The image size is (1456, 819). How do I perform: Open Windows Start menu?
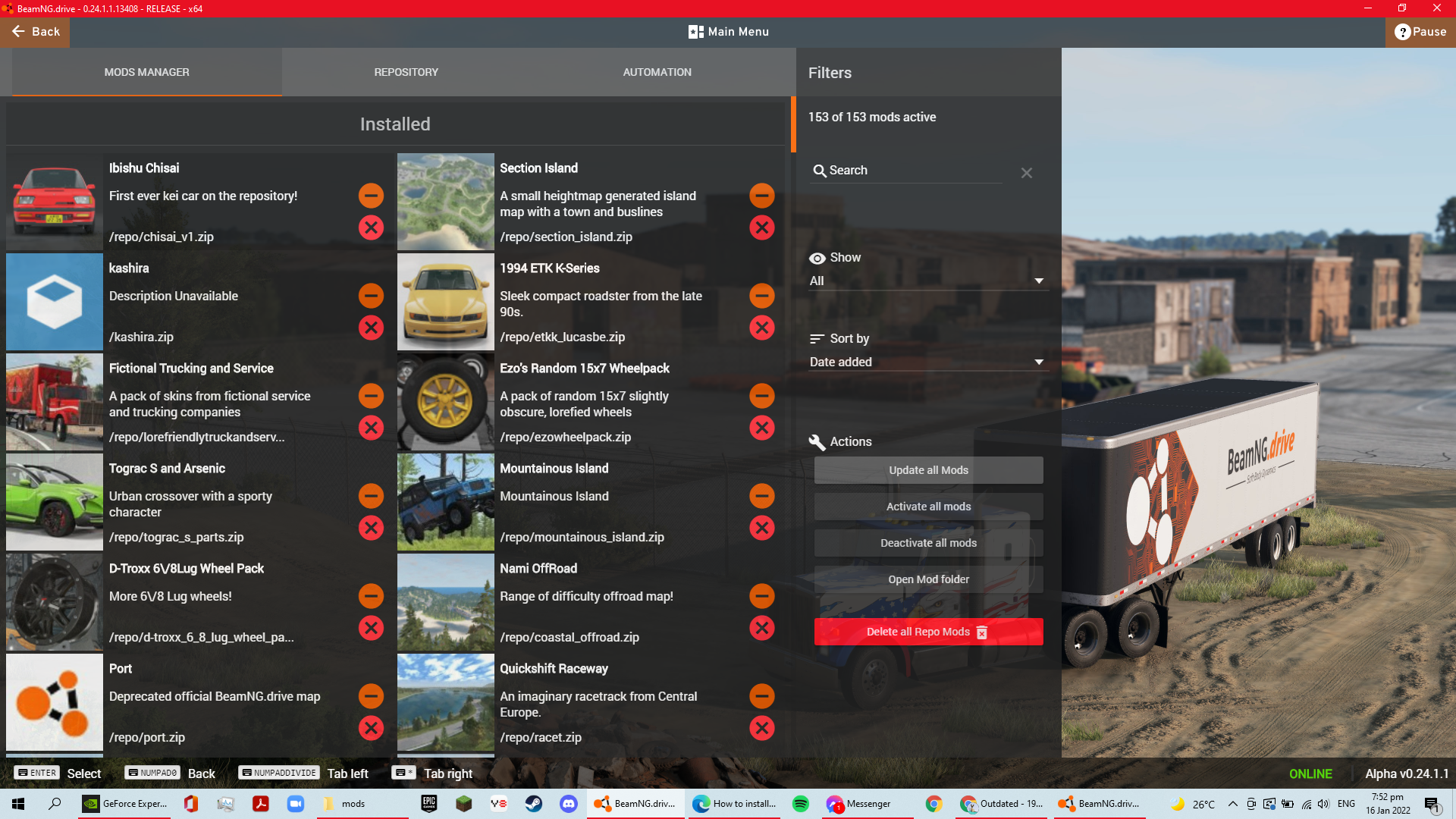pyautogui.click(x=18, y=804)
